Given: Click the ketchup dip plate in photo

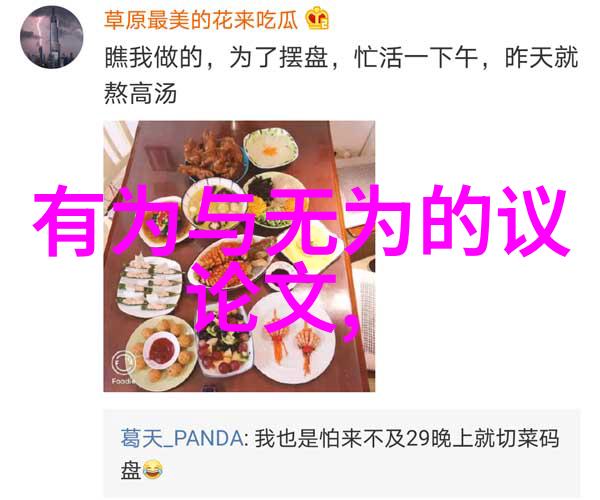Looking at the screenshot, I should 162,349.
